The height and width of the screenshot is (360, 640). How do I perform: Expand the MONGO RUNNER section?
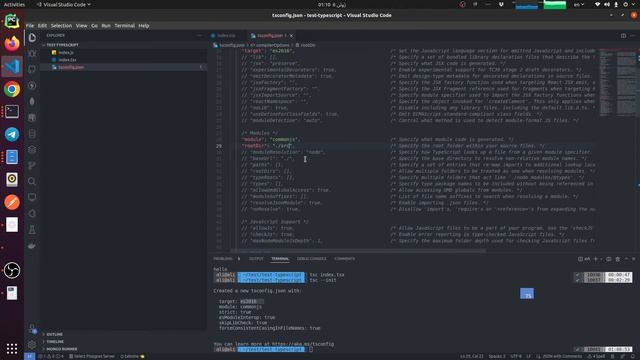click(x=62, y=349)
